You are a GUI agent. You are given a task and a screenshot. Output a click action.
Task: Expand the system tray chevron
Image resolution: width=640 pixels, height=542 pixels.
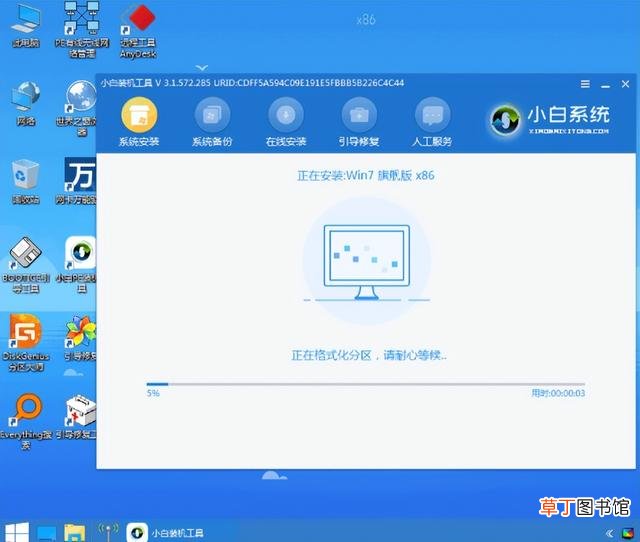point(609,533)
